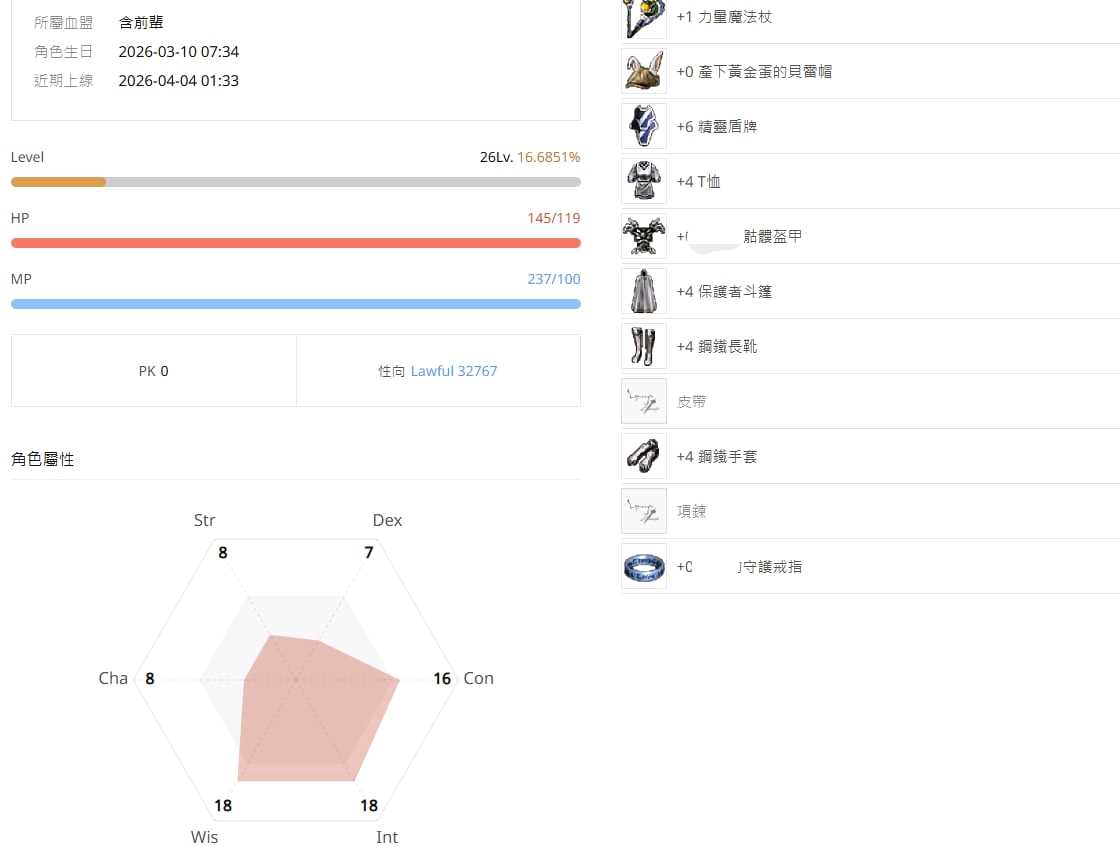
Task: Open the Lawful 32767 alignment link
Action: coord(453,371)
